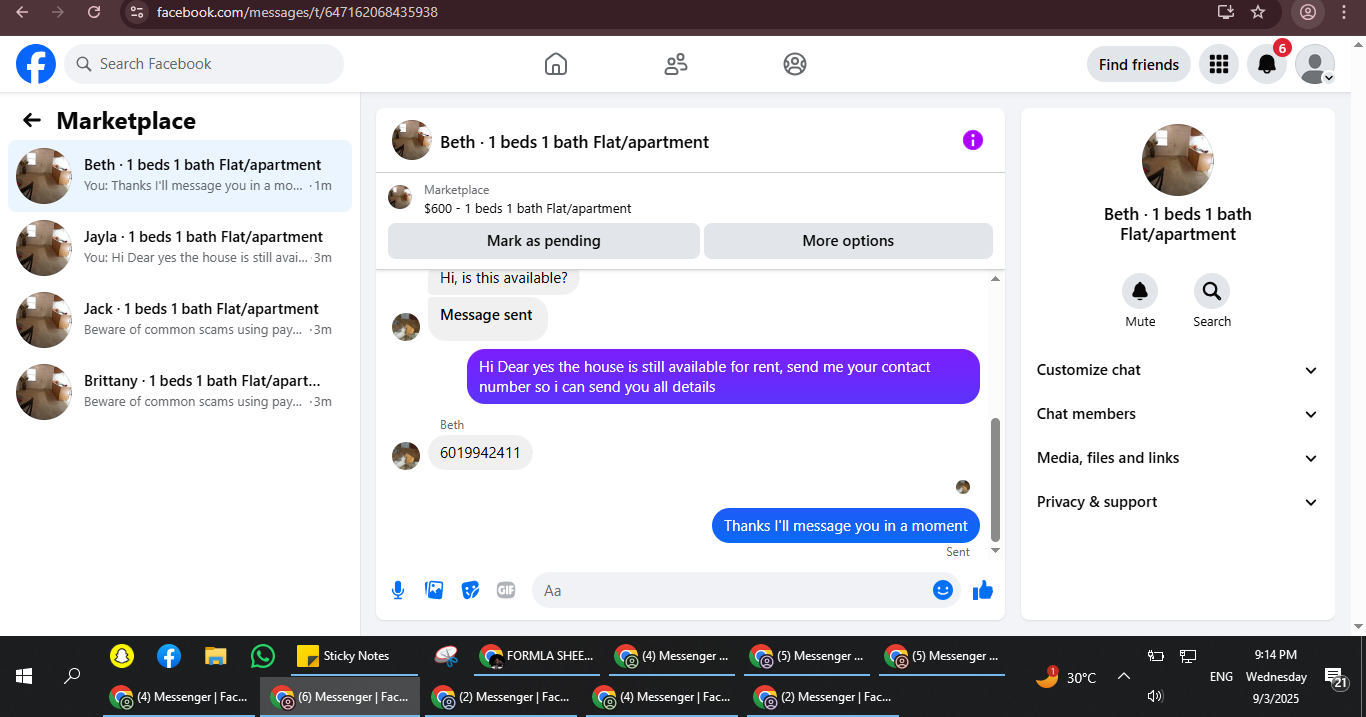Viewport: 1366px width, 717px height.
Task: Attach a photo with the image icon
Action: point(434,590)
